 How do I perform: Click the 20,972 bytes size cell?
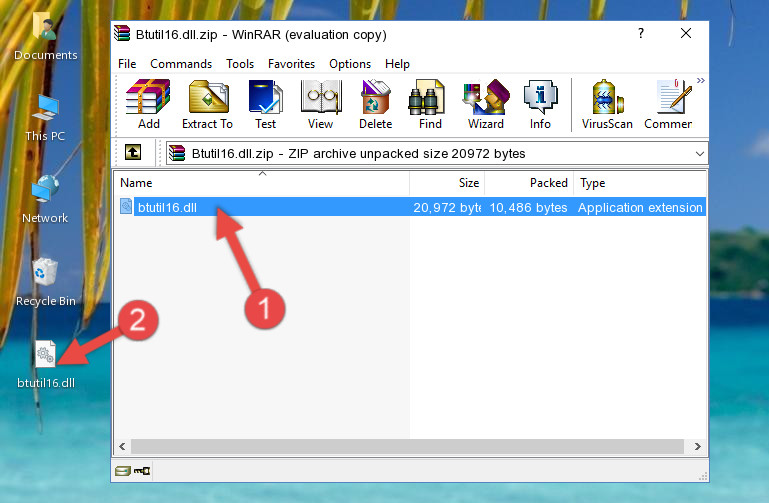[447, 207]
